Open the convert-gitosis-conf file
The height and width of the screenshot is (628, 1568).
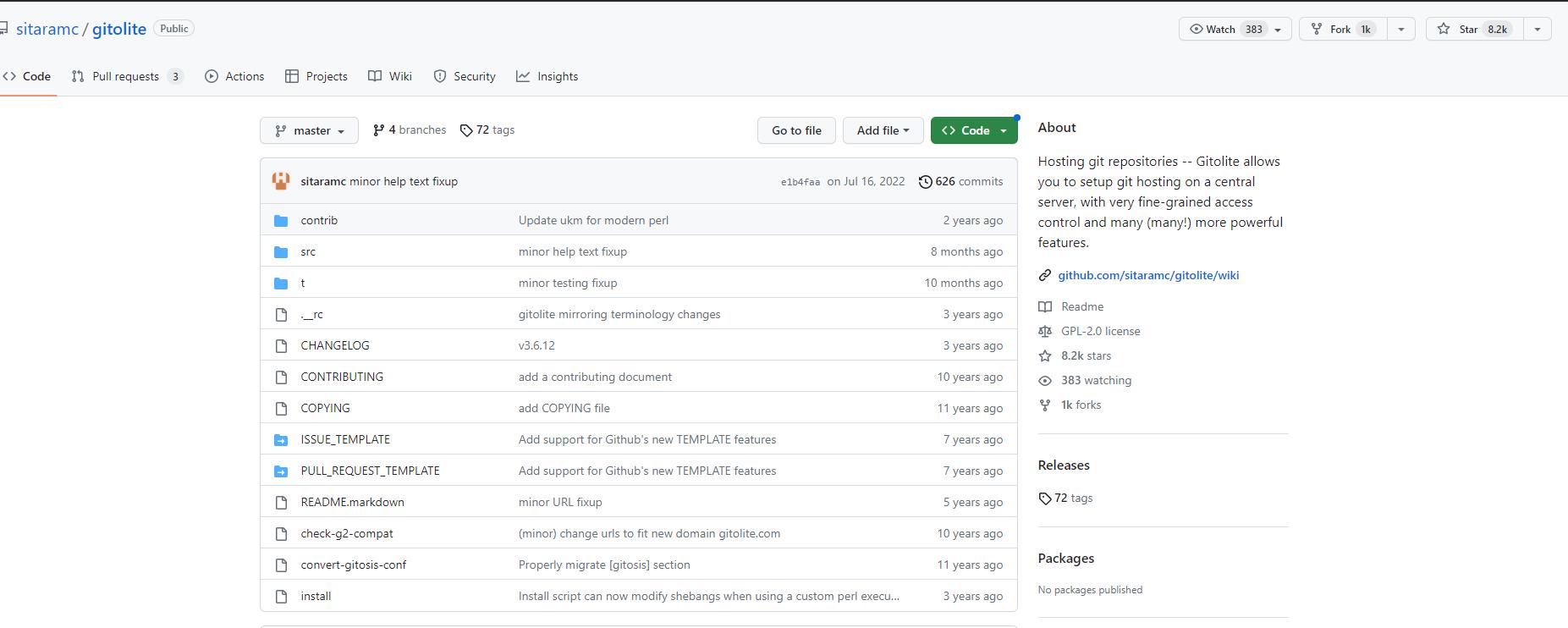(x=353, y=565)
